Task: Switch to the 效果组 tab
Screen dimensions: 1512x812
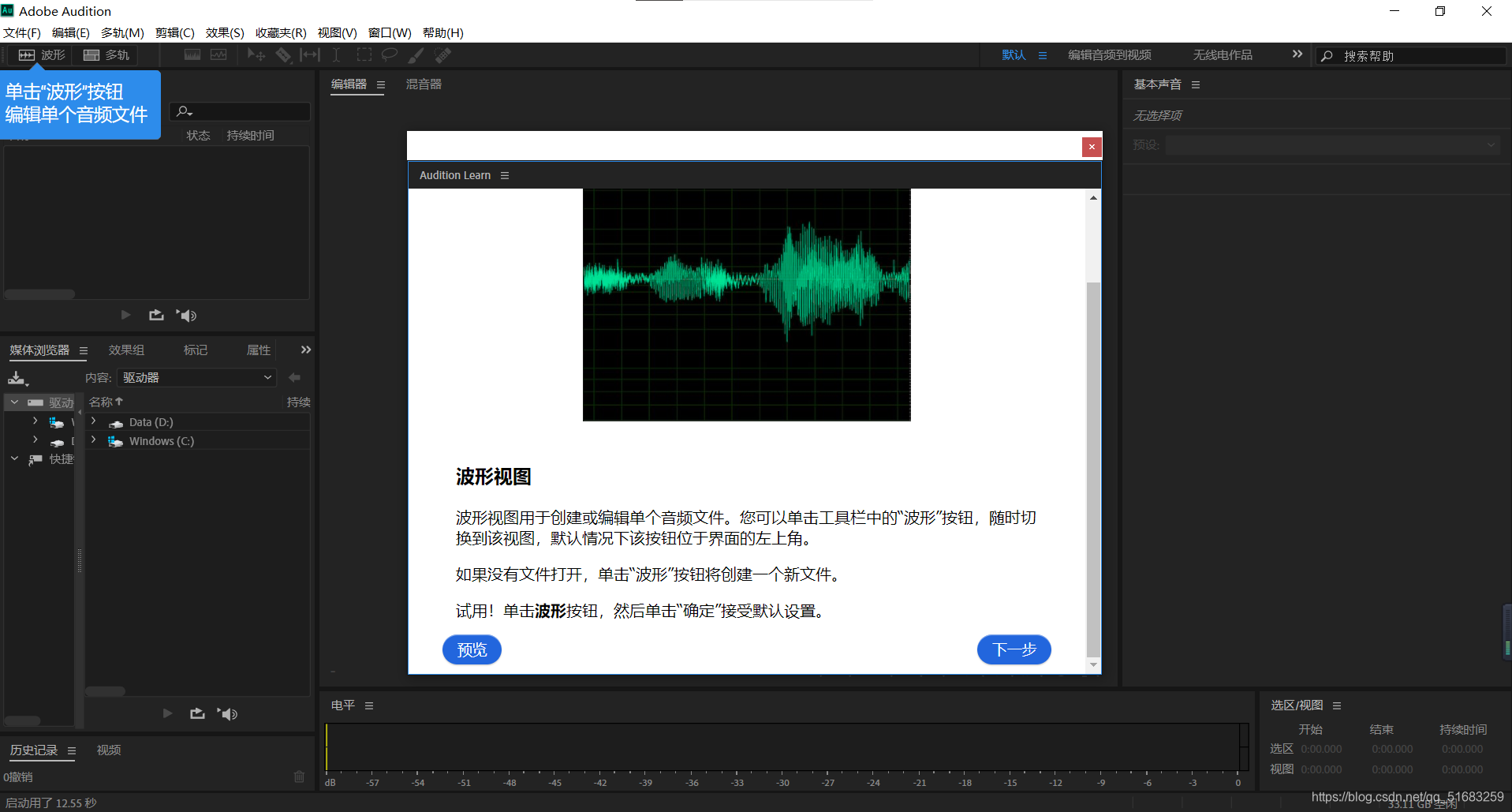Action: coord(126,350)
